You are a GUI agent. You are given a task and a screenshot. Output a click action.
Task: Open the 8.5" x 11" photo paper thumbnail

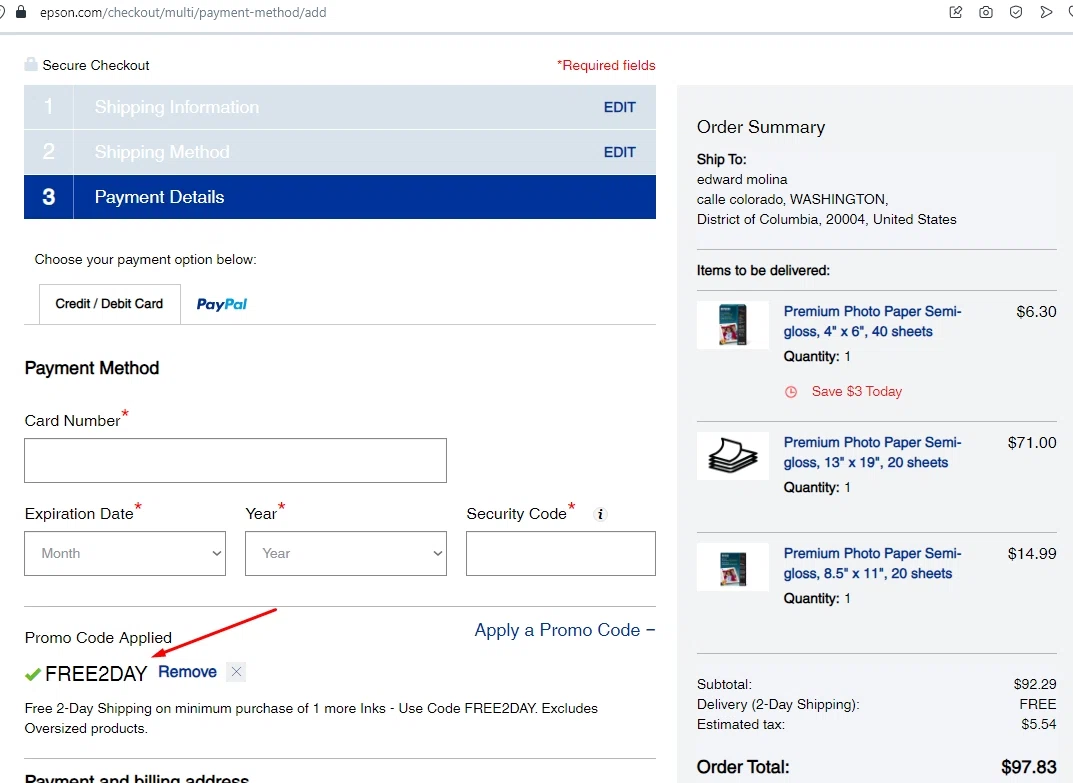733,567
